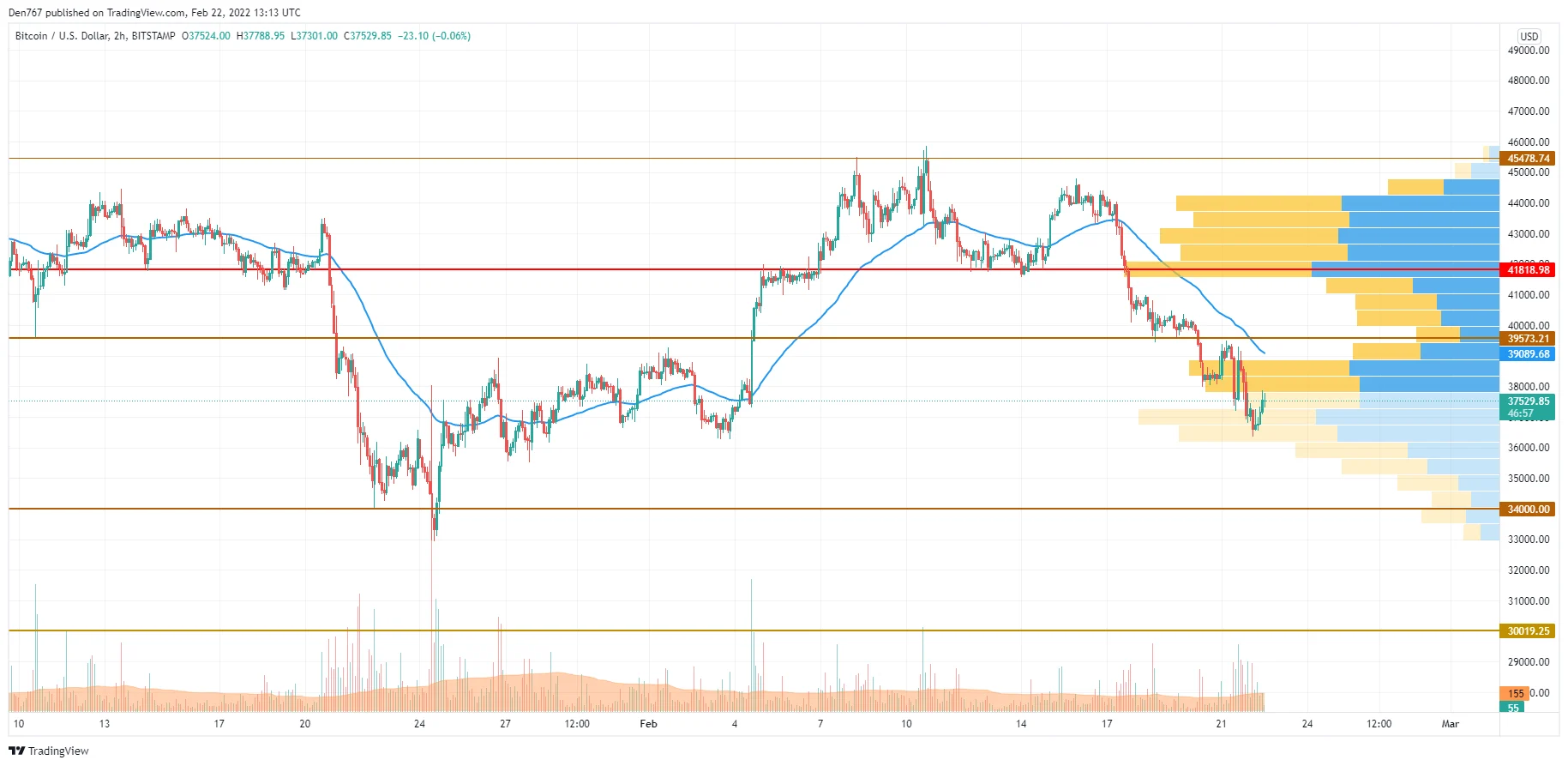Click the Mar date on time axis
Image resolution: width=1568 pixels, height=766 pixels.
1450,724
